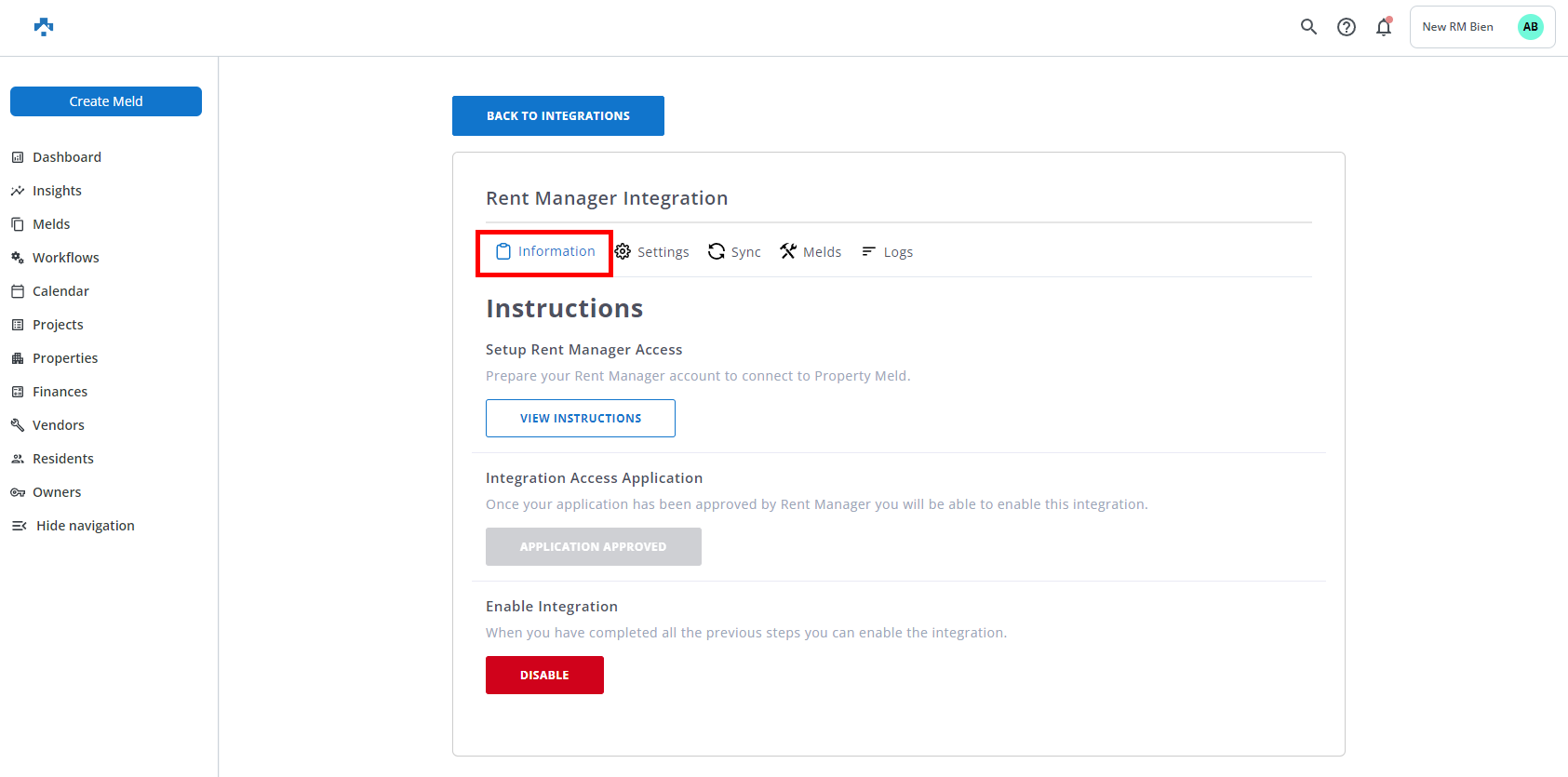Open Dashboard in the sidebar
Screen dimensions: 1568x777
66,157
